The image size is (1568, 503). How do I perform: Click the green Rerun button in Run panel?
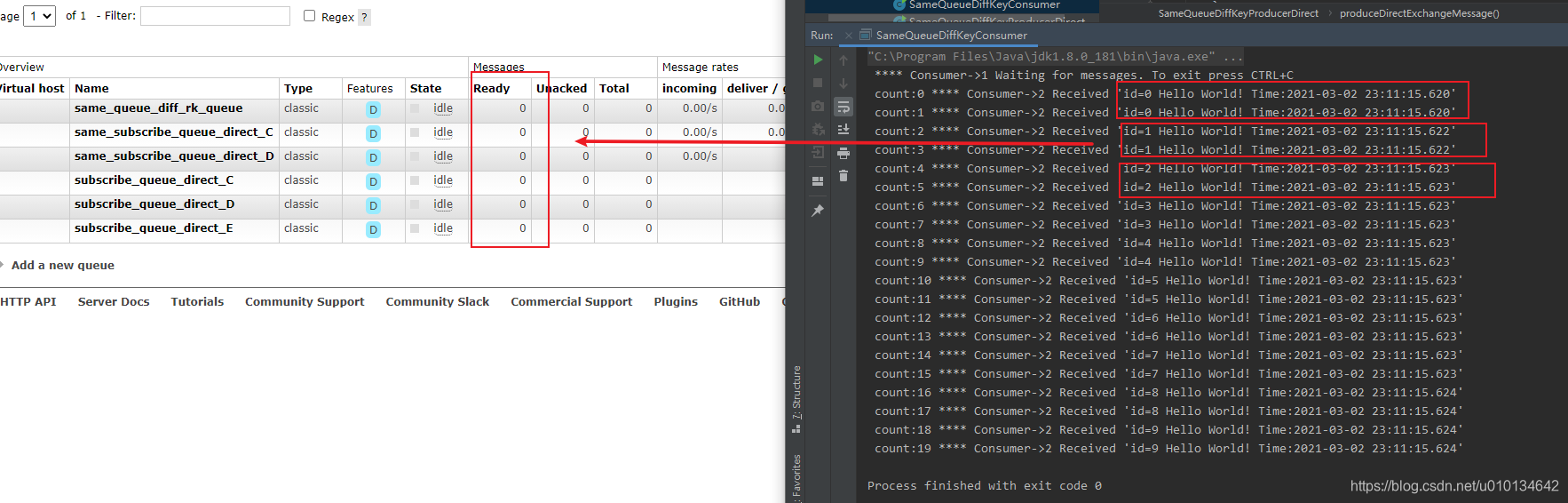tap(818, 60)
